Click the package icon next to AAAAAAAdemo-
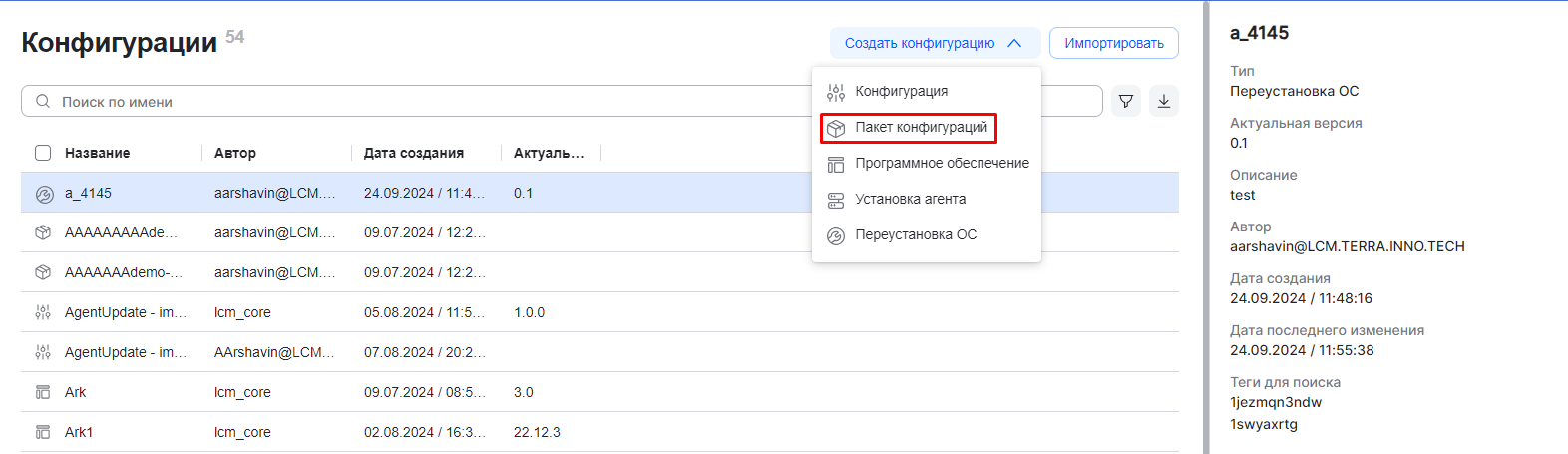The width and height of the screenshot is (1568, 454). (43, 272)
